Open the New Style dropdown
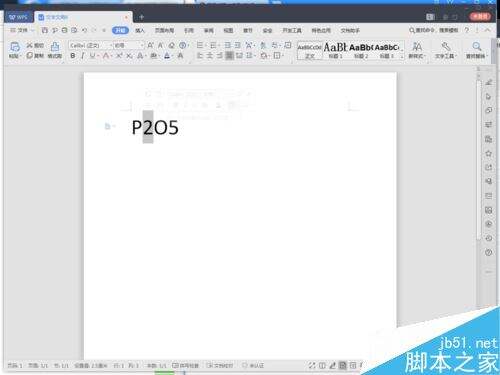The image size is (500, 375). (x=416, y=50)
